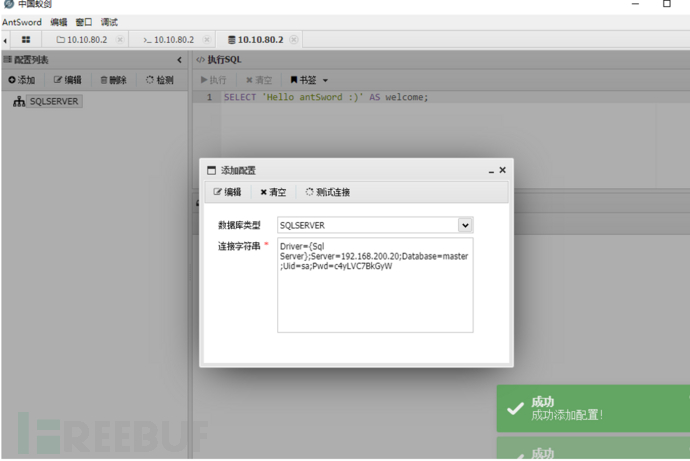Switch to the terminal 10.10.80.2 tab

pos(169,40)
